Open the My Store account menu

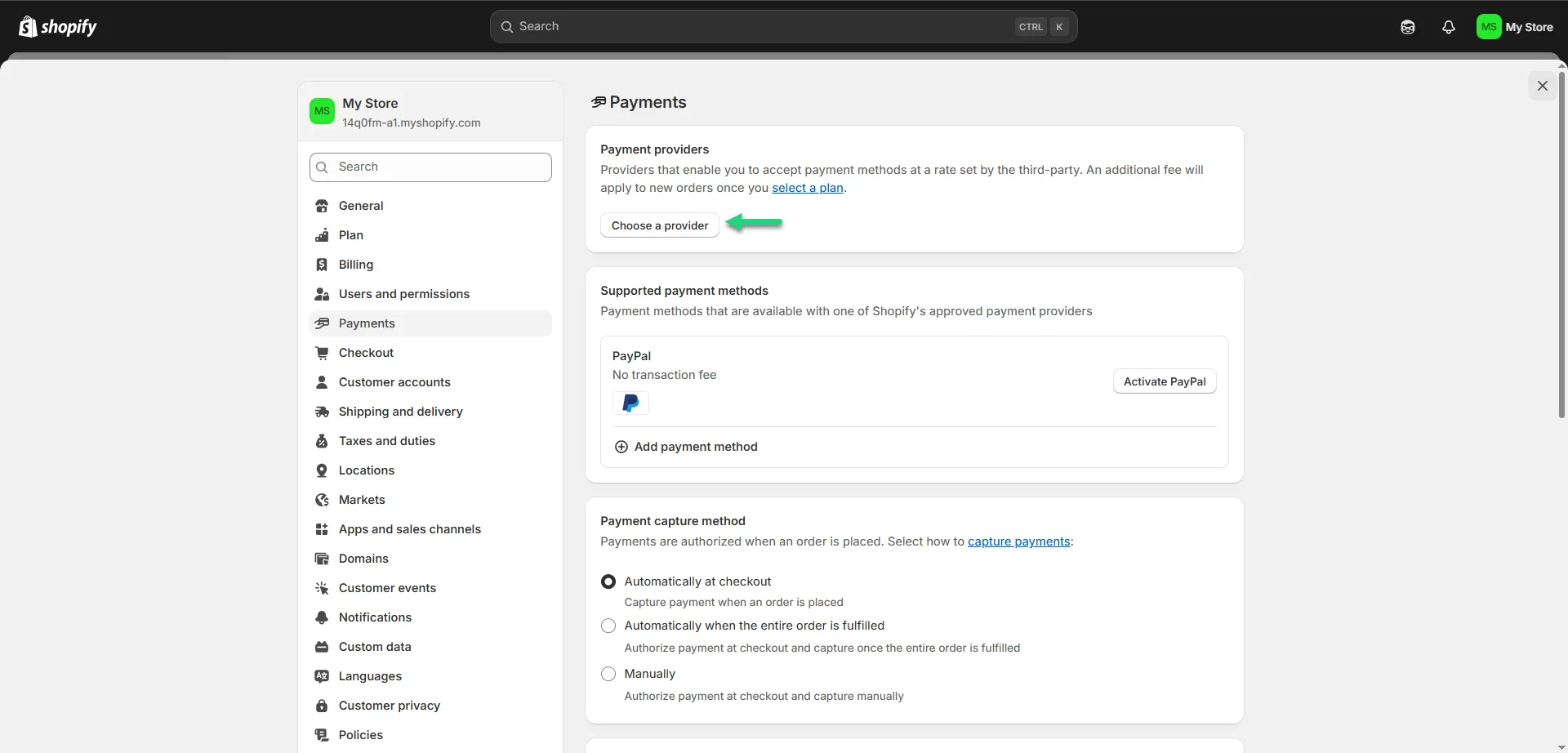(1515, 27)
